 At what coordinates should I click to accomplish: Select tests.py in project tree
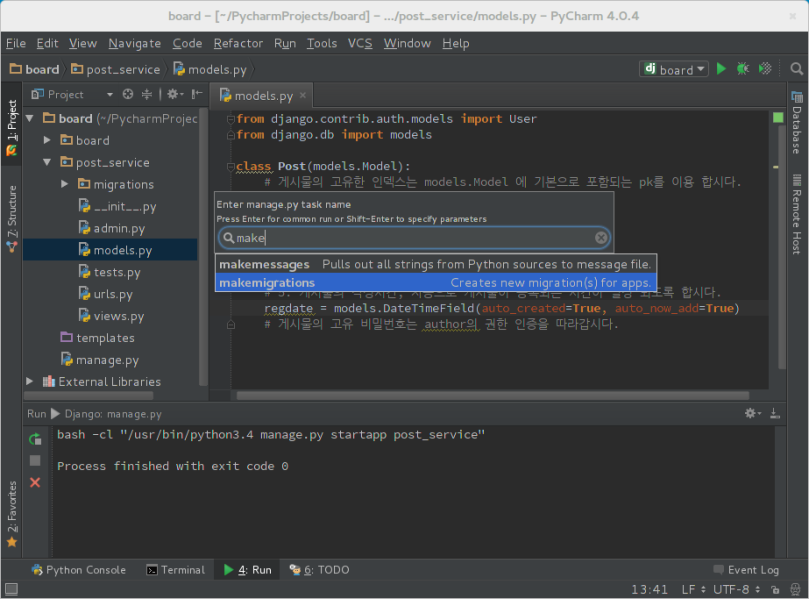(x=110, y=272)
